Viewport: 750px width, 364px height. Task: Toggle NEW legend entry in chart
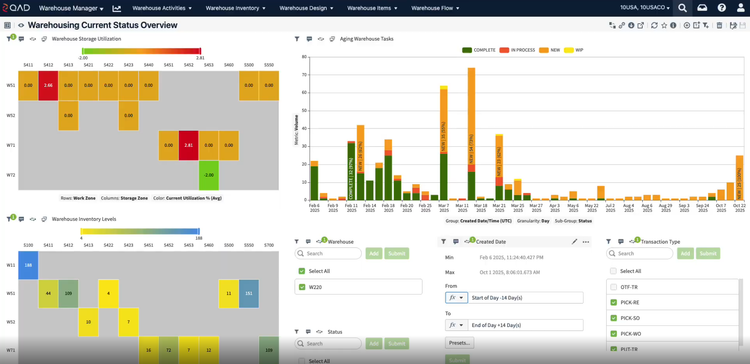pos(550,50)
